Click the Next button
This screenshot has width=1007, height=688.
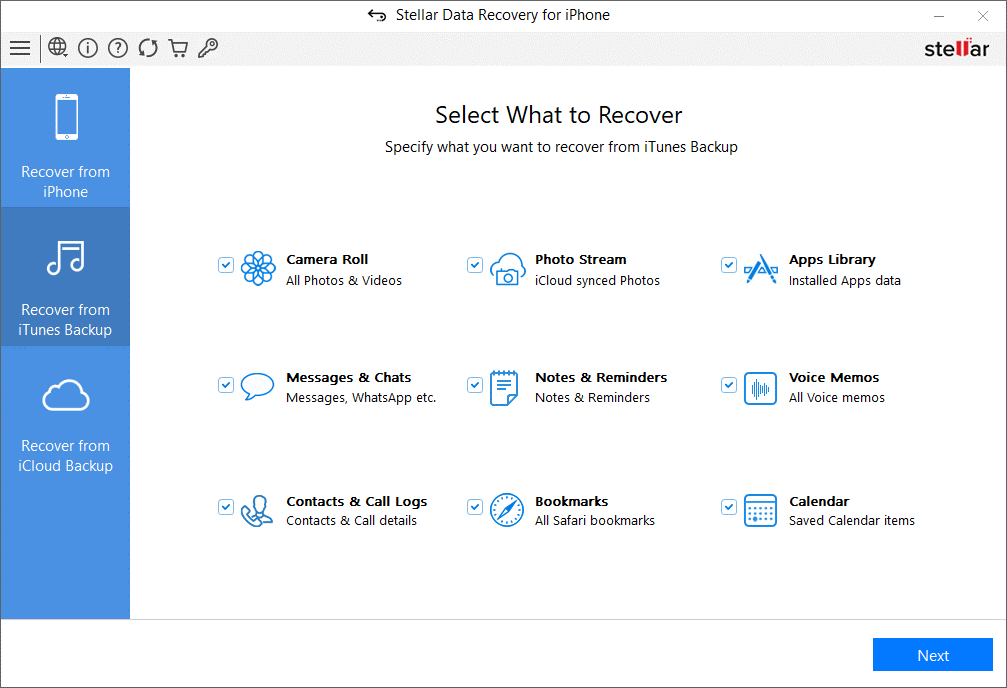933,655
